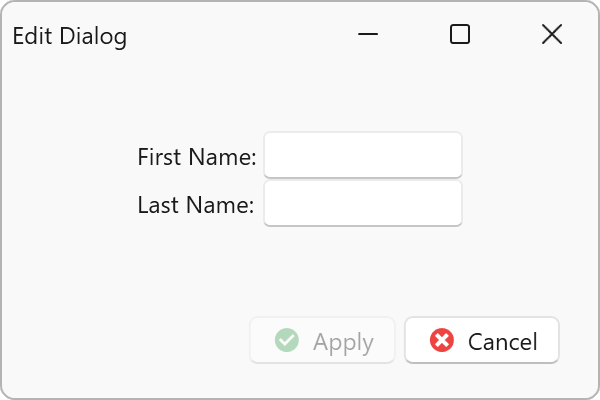
Task: Place cursor in the input beside First Name
Action: click(x=362, y=155)
